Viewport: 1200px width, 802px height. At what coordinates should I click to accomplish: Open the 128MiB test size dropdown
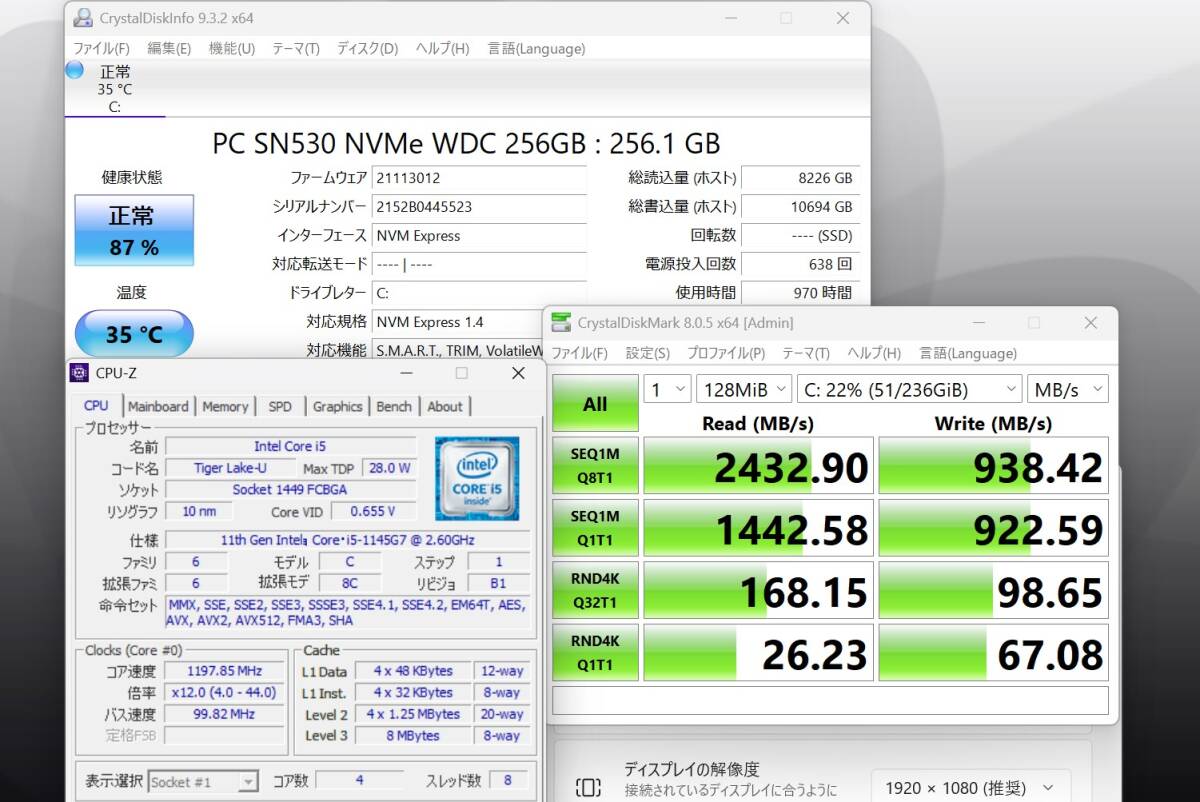pyautogui.click(x=745, y=389)
